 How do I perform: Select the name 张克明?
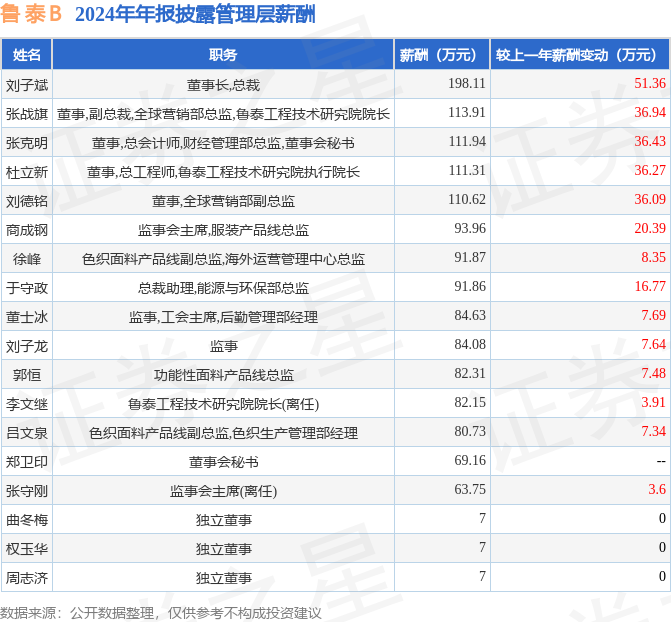coord(27,143)
